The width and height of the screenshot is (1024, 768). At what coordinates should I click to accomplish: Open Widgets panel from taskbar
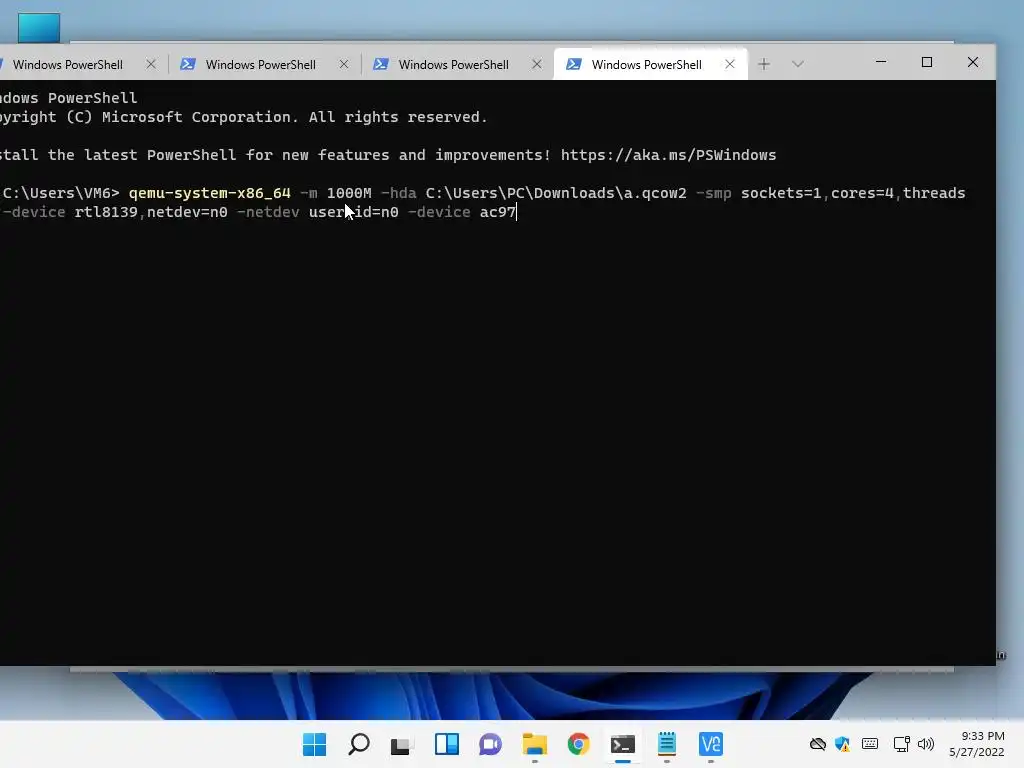447,744
